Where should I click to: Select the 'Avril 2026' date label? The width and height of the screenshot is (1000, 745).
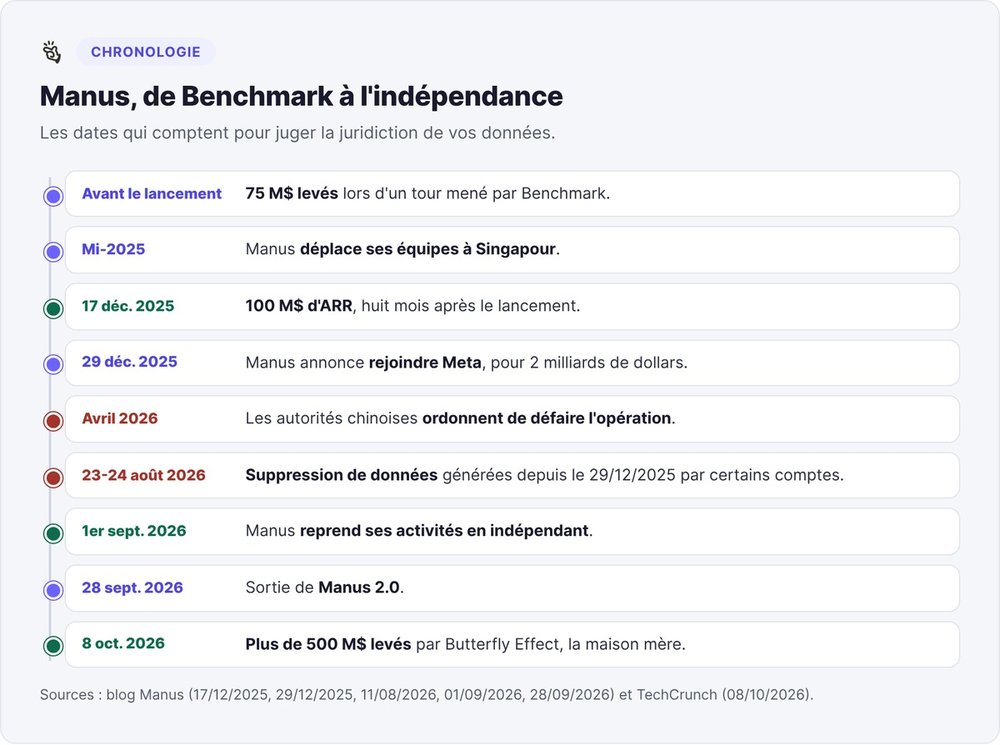pos(120,418)
